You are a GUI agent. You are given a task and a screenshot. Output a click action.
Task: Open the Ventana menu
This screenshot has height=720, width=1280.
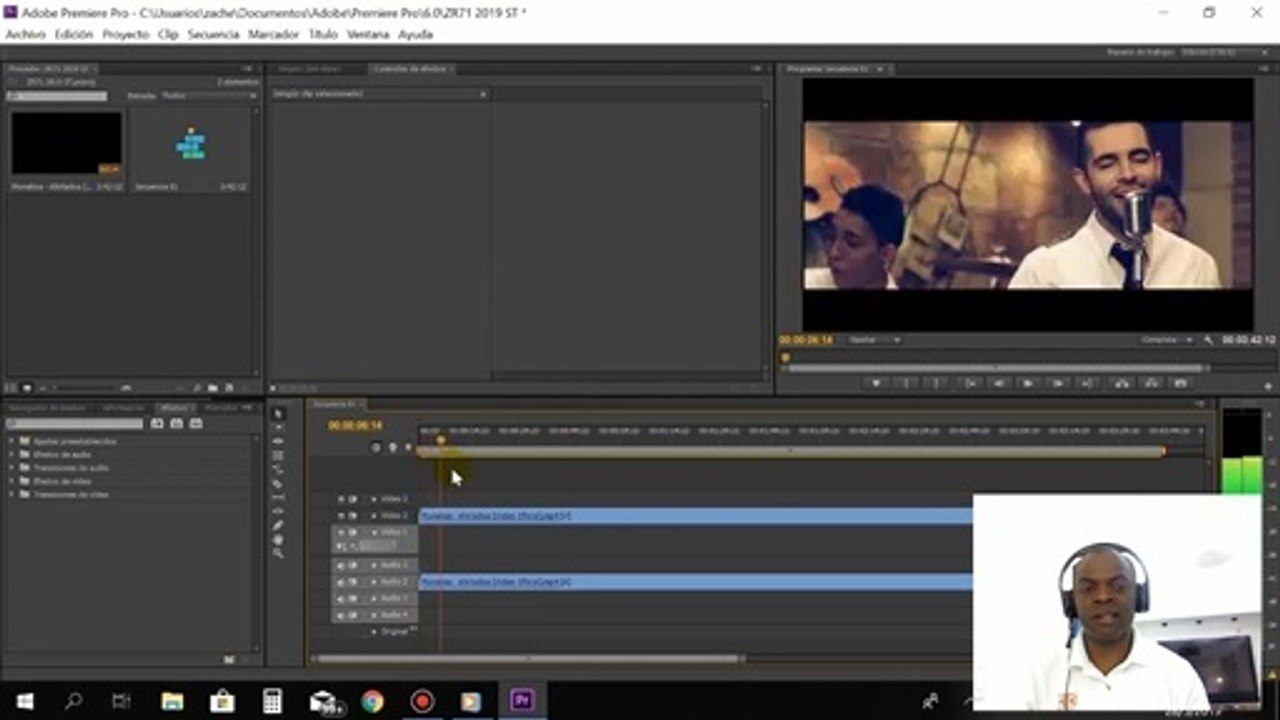pyautogui.click(x=368, y=34)
